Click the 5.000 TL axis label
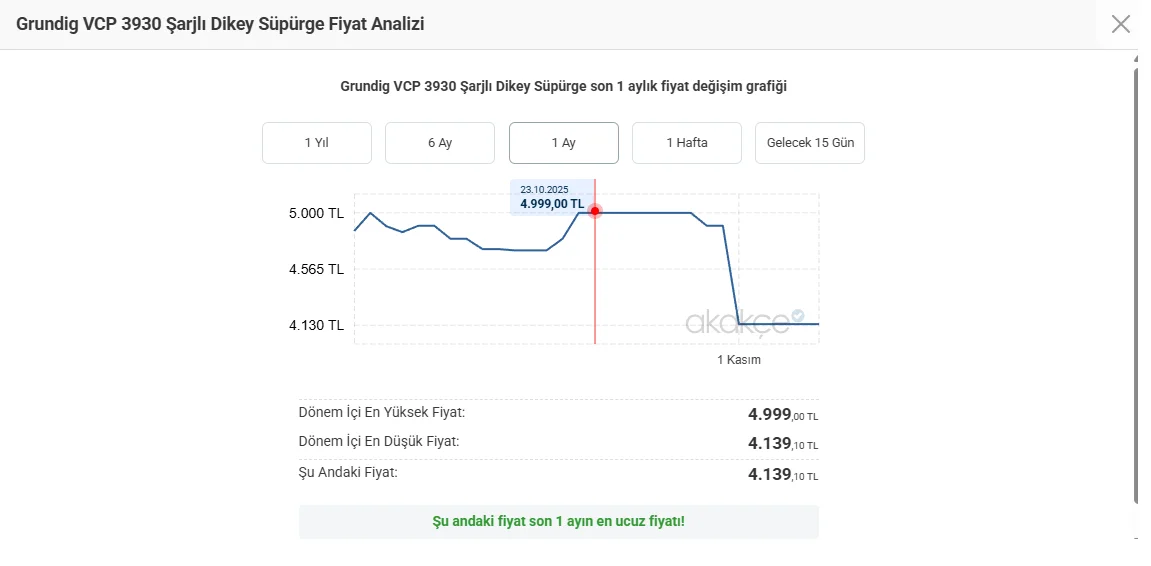 click(x=316, y=213)
